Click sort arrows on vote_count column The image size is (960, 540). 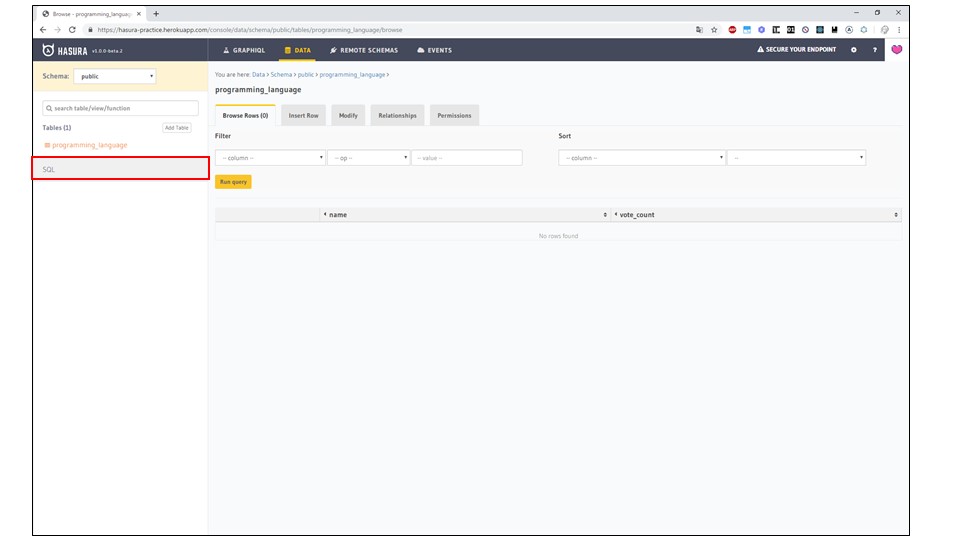[896, 215]
